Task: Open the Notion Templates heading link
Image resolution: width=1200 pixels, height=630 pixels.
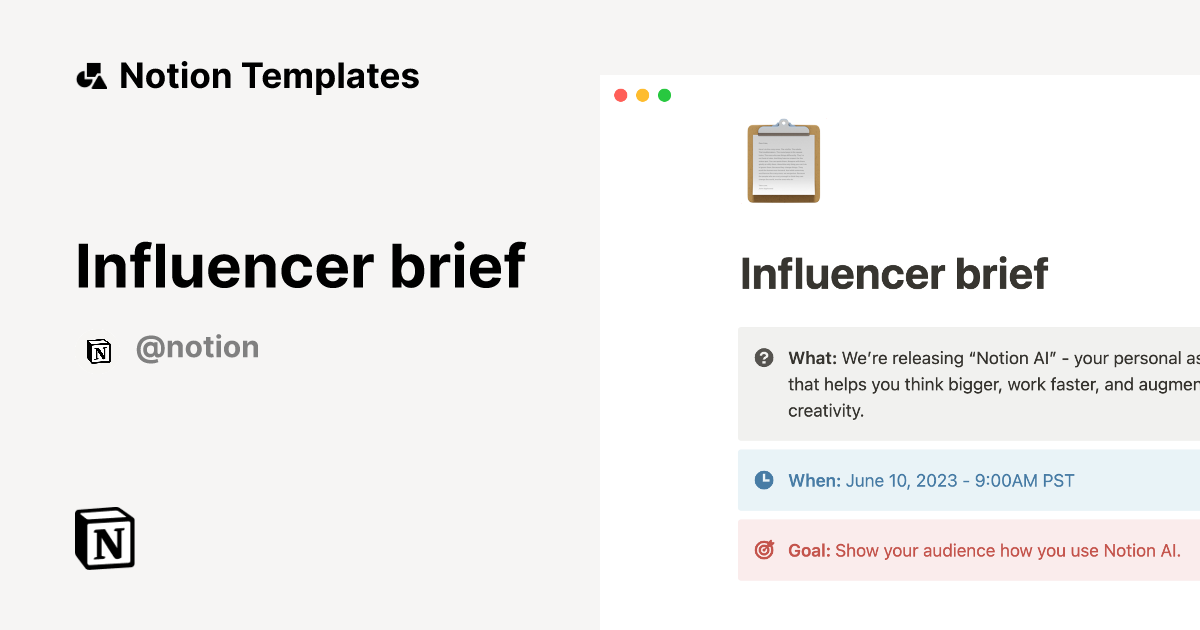Action: tap(269, 76)
